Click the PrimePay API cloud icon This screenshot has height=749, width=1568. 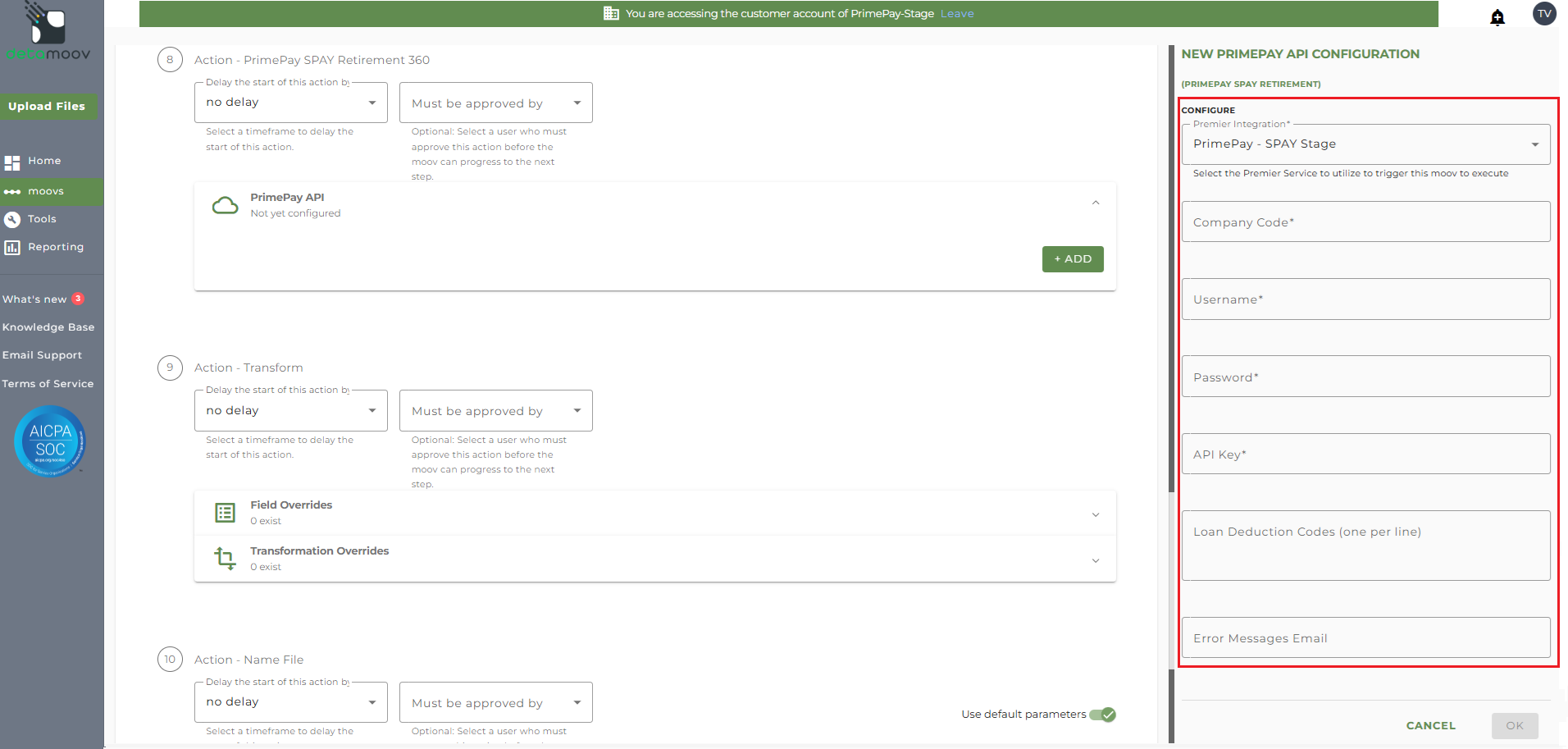pyautogui.click(x=225, y=205)
